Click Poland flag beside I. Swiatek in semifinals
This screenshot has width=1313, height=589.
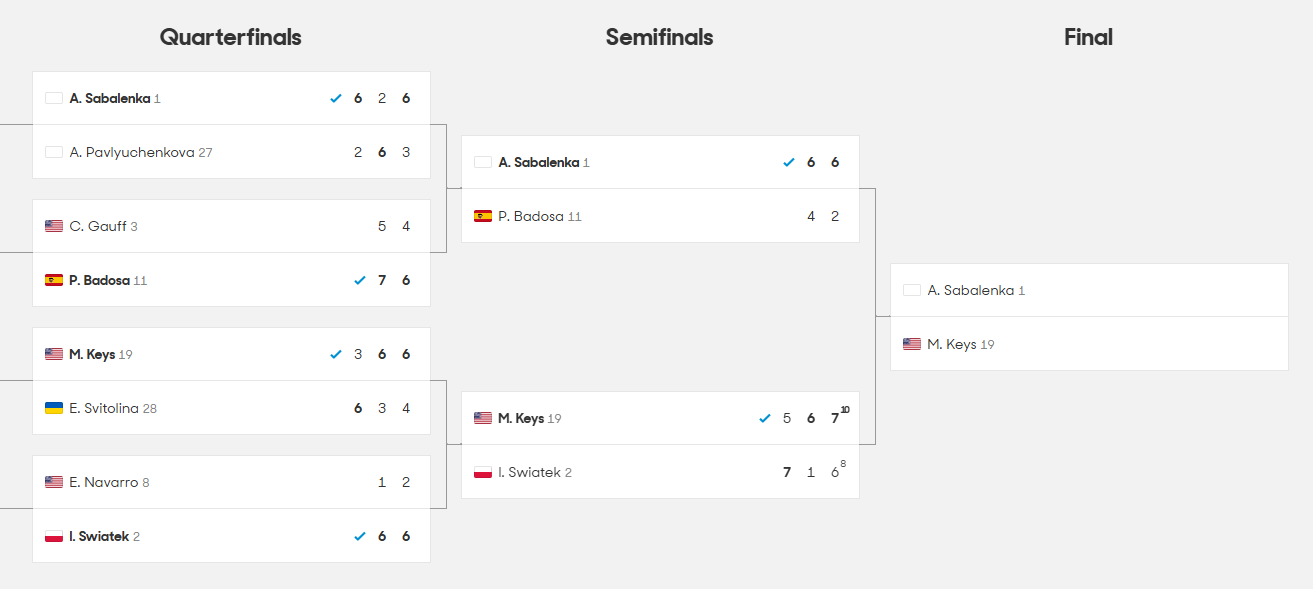(x=483, y=472)
